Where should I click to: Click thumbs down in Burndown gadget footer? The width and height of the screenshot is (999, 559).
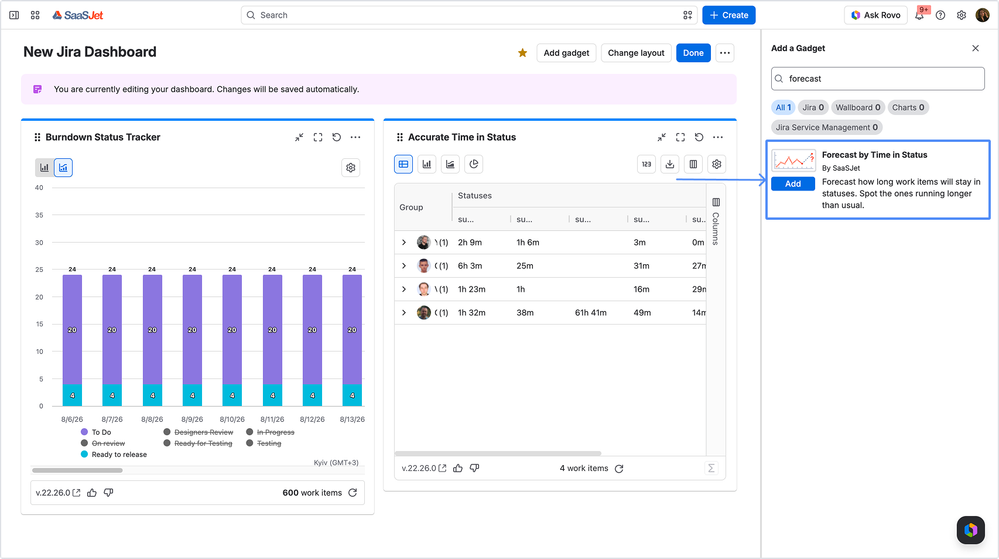[x=109, y=493]
